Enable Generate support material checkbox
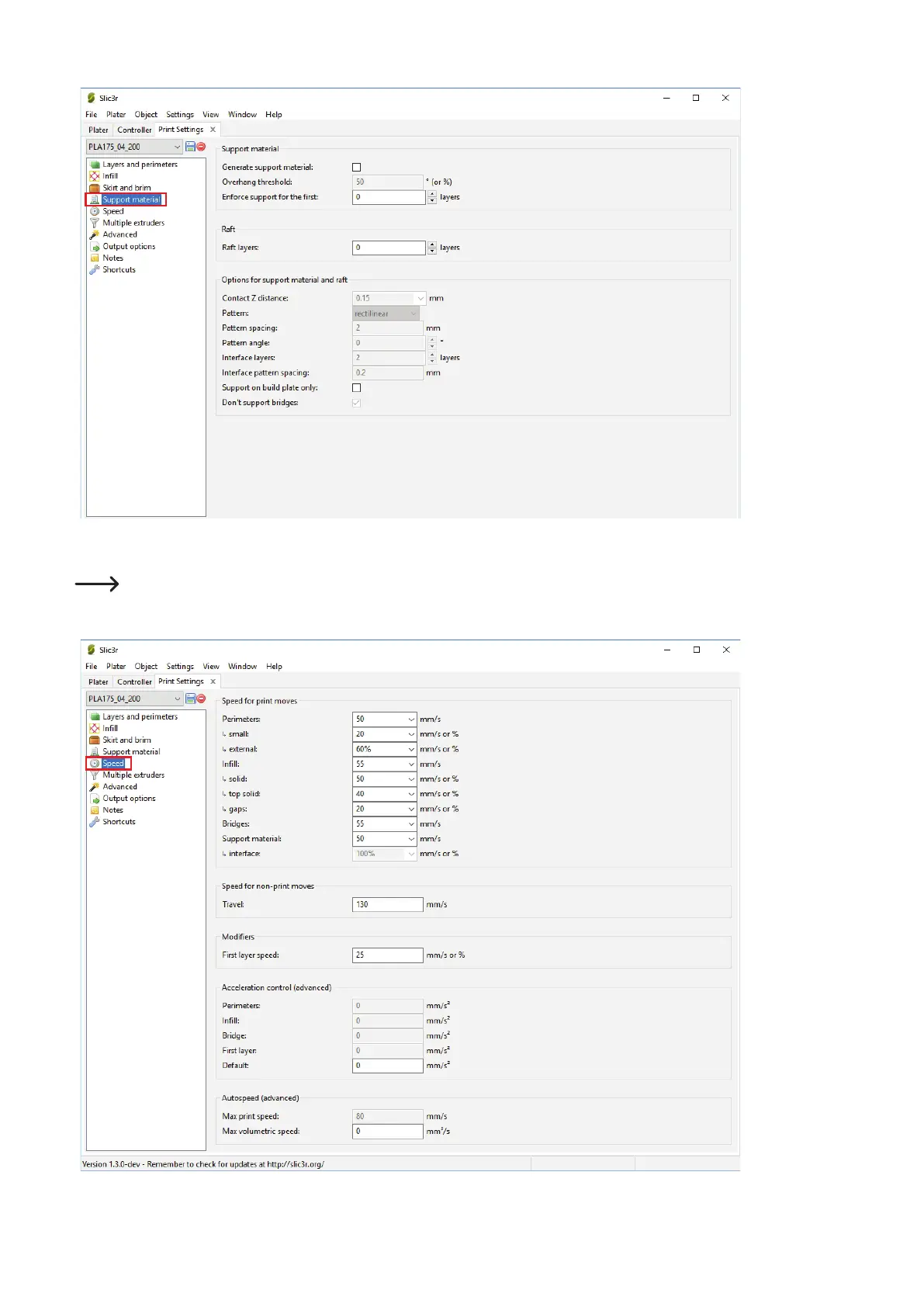Viewport: 924px width, 1307px height. click(357, 167)
